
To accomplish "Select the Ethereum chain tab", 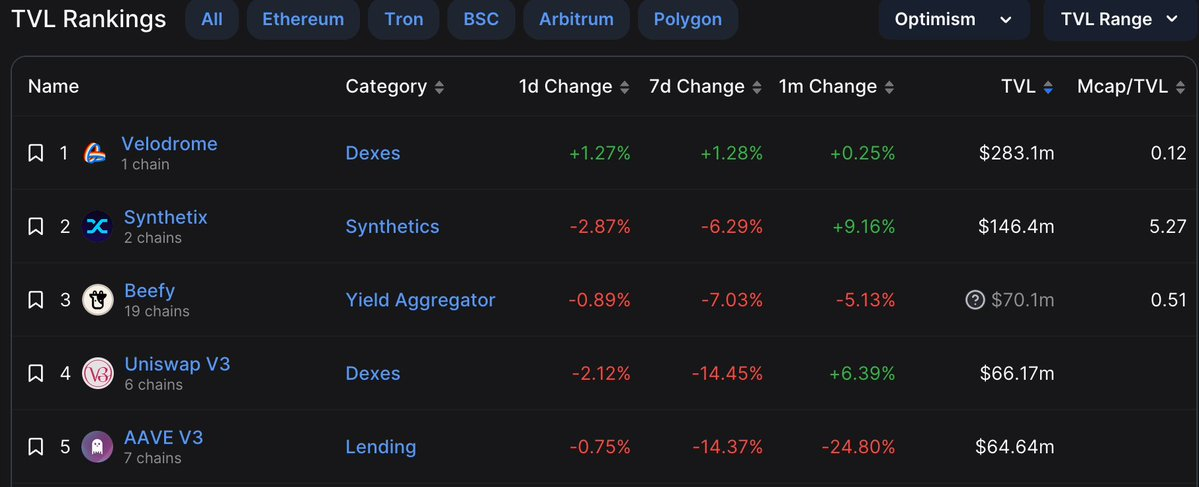I will pyautogui.click(x=303, y=19).
